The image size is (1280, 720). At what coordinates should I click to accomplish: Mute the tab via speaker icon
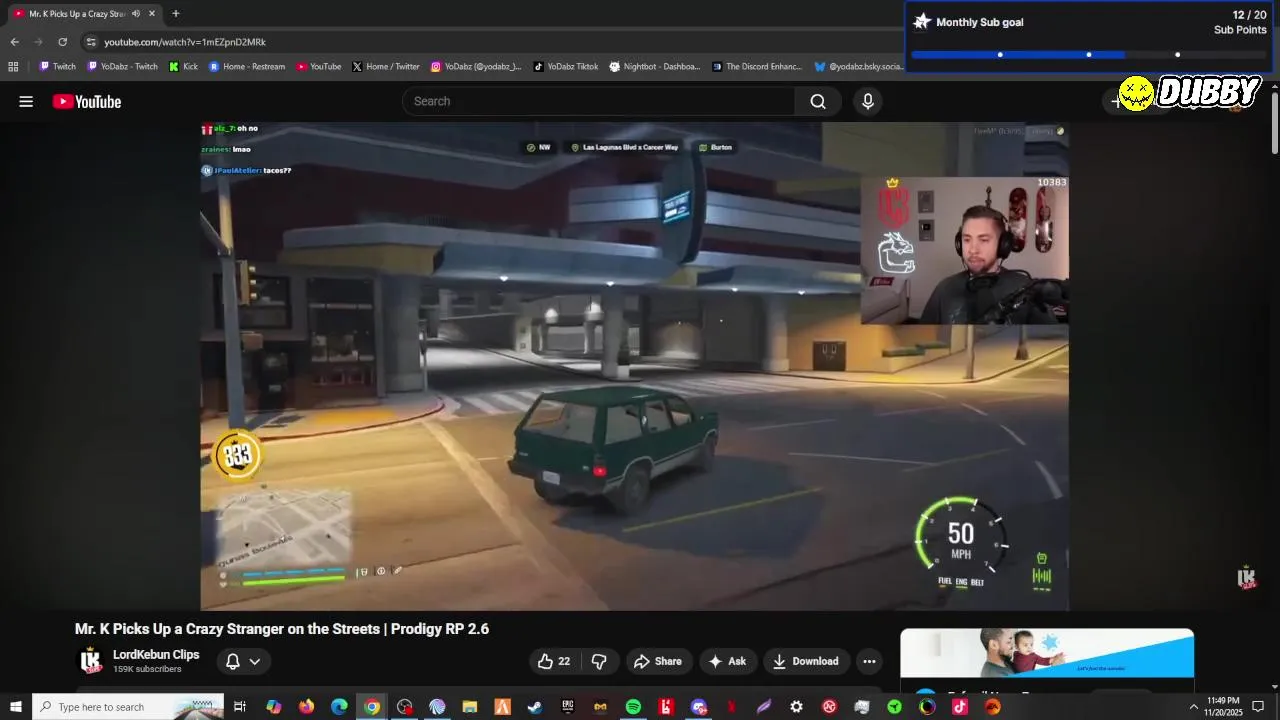136,14
